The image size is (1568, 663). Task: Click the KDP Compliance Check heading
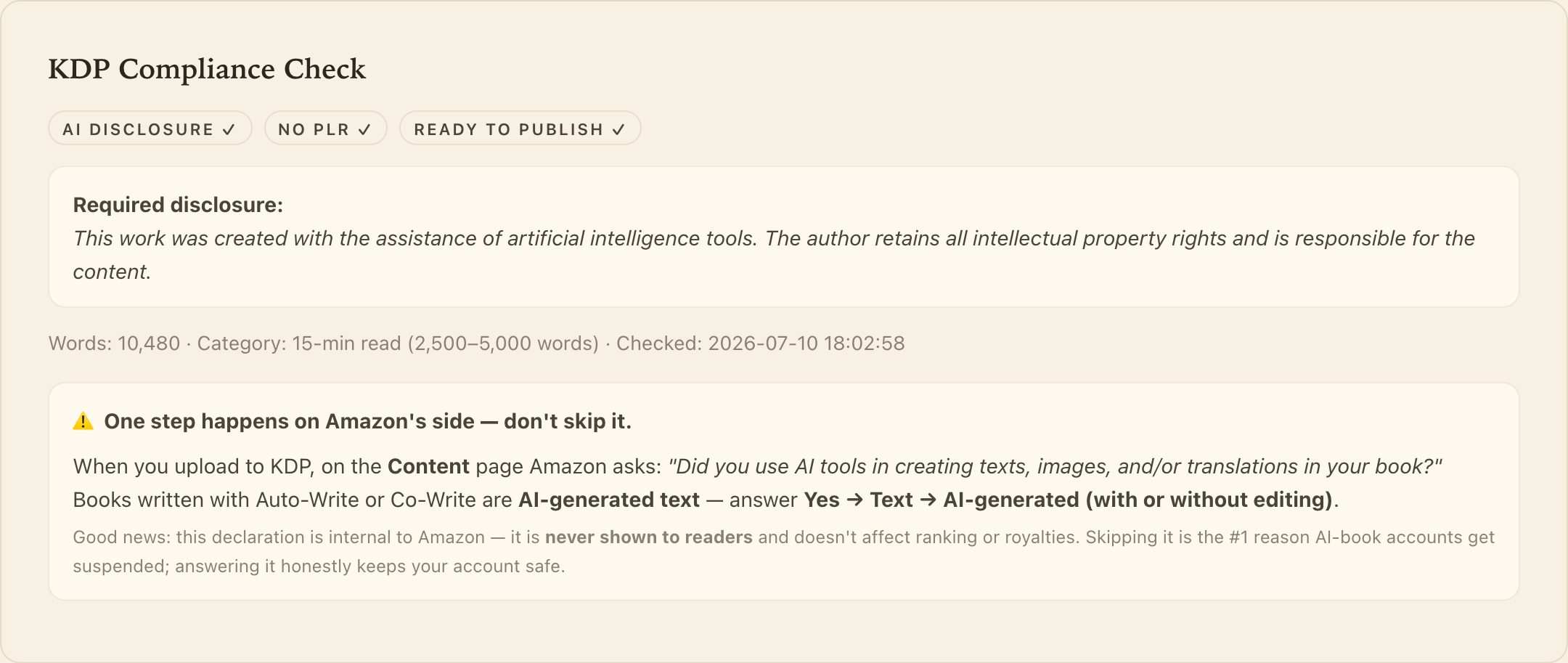pyautogui.click(x=207, y=69)
